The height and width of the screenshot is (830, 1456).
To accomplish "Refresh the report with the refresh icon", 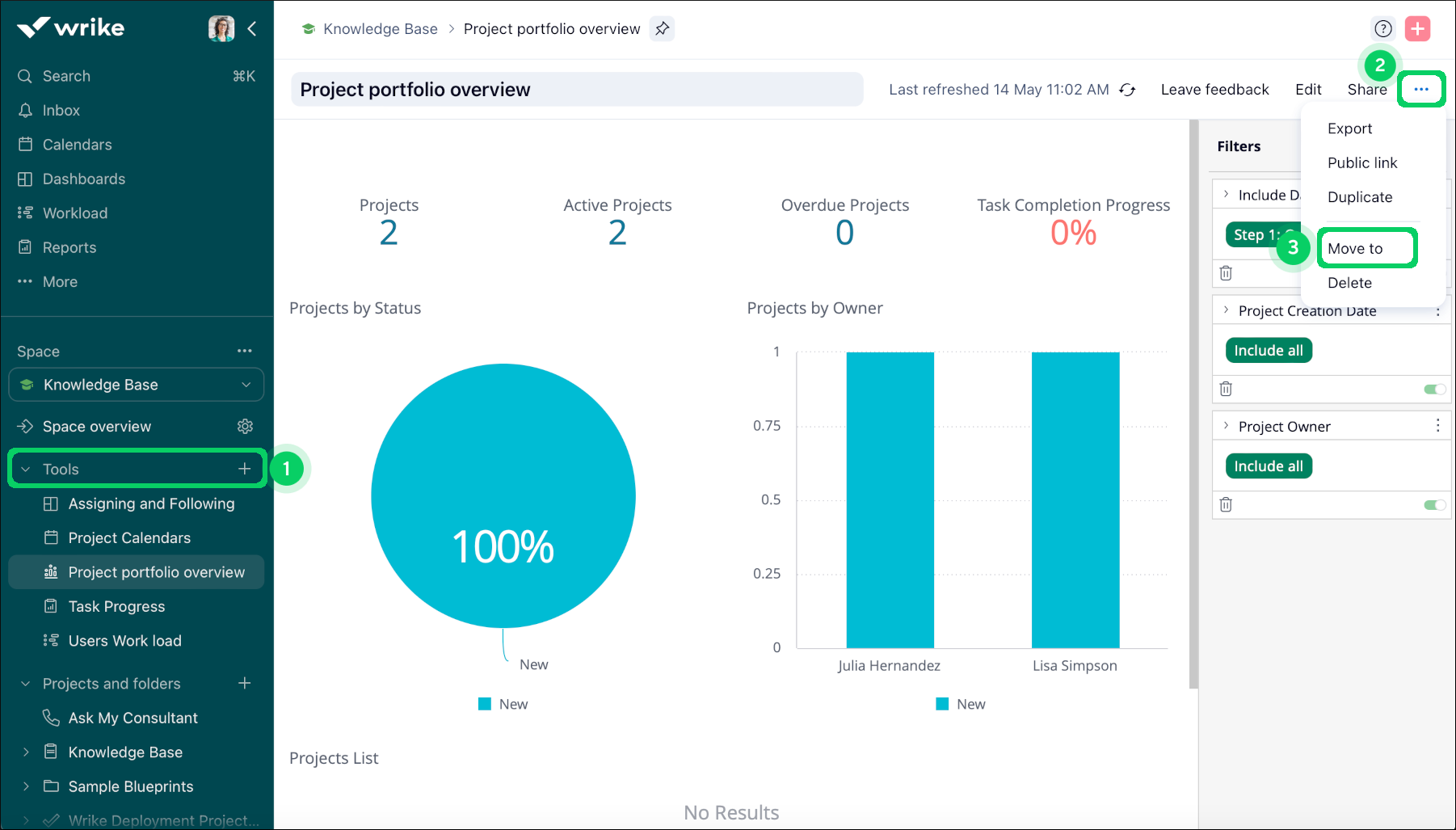I will tap(1127, 90).
